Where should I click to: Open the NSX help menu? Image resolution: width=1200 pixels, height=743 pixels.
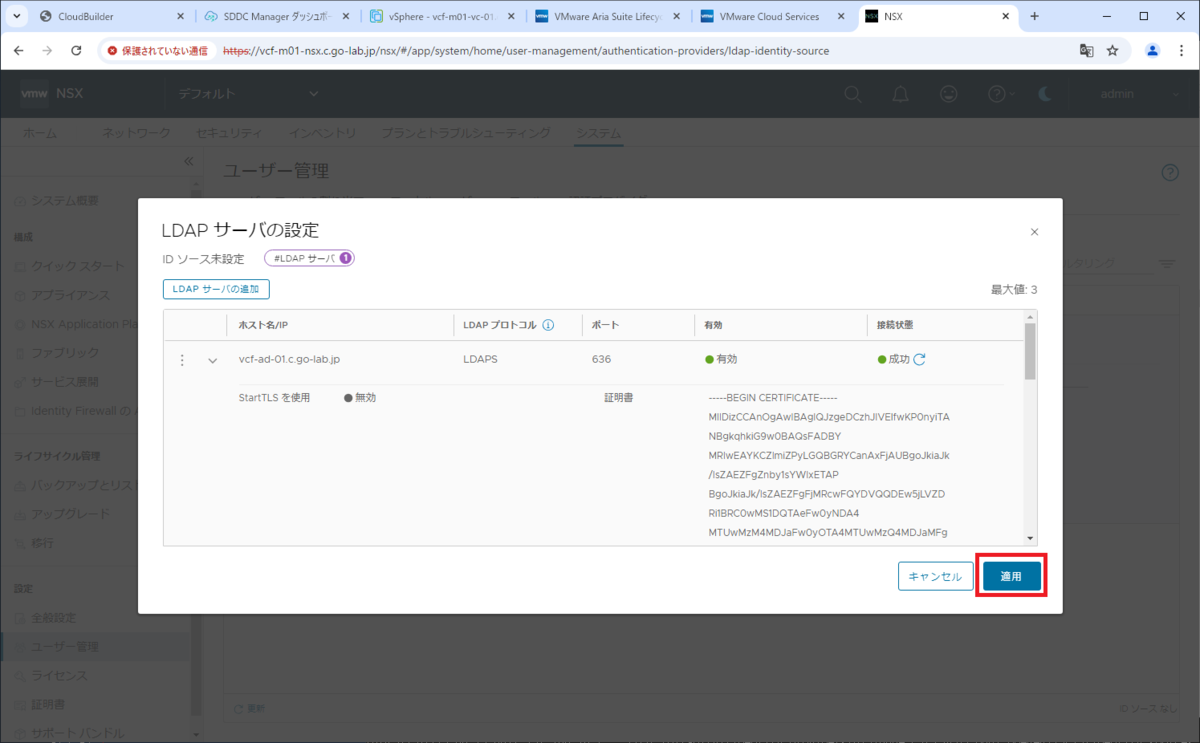point(999,93)
